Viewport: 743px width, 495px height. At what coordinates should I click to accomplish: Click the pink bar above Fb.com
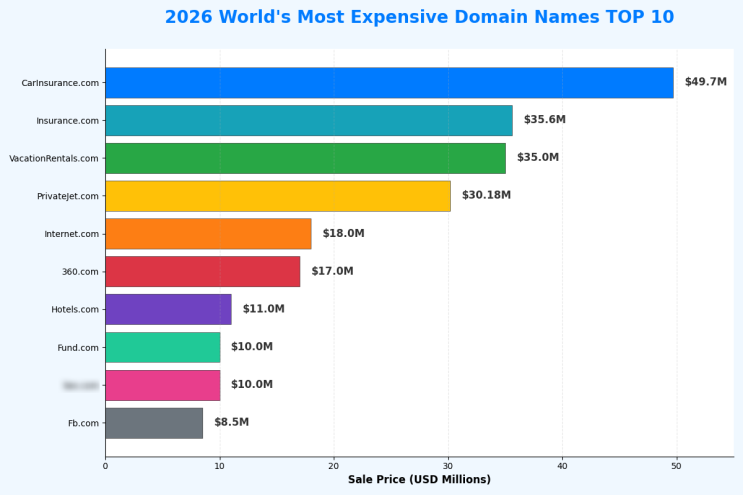(x=163, y=385)
